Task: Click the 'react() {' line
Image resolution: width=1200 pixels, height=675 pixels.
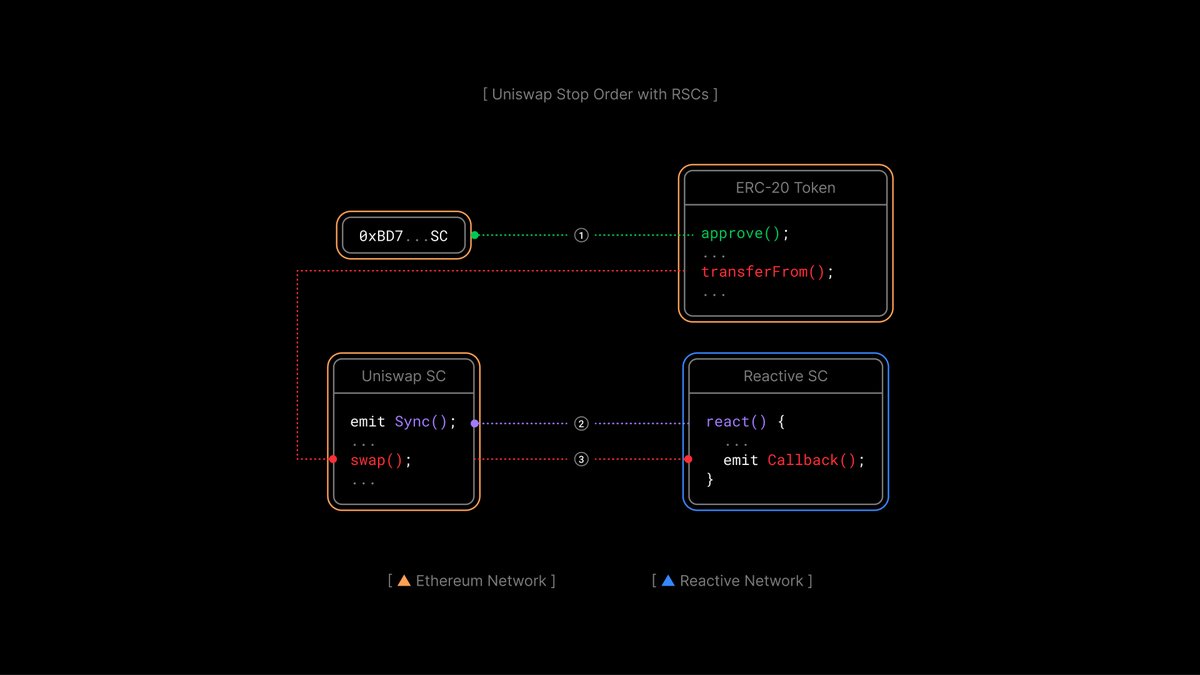Action: pos(745,422)
